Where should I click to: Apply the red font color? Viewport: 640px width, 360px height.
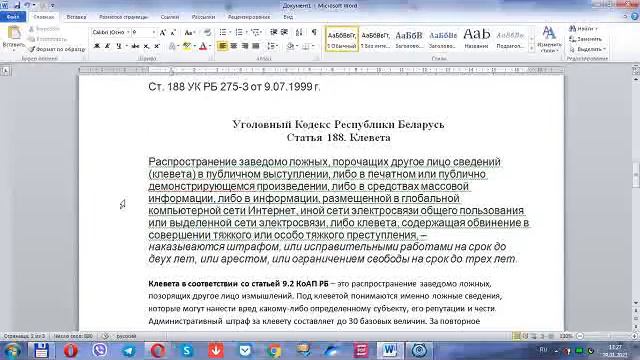click(x=203, y=46)
